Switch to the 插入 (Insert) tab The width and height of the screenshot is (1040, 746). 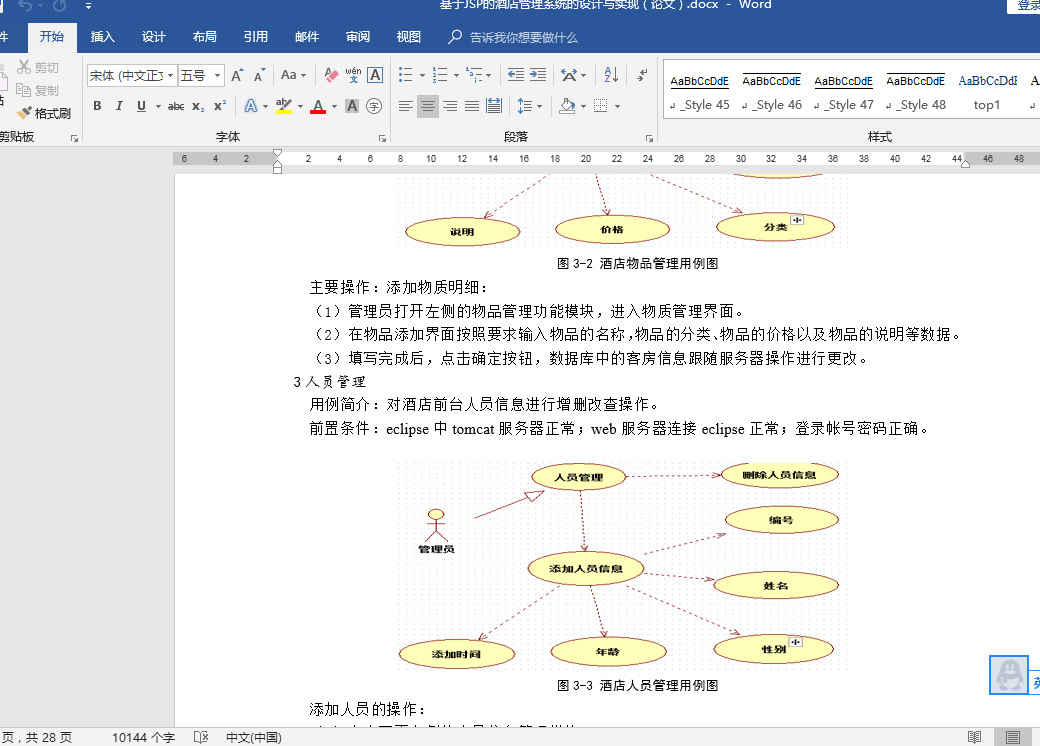103,37
